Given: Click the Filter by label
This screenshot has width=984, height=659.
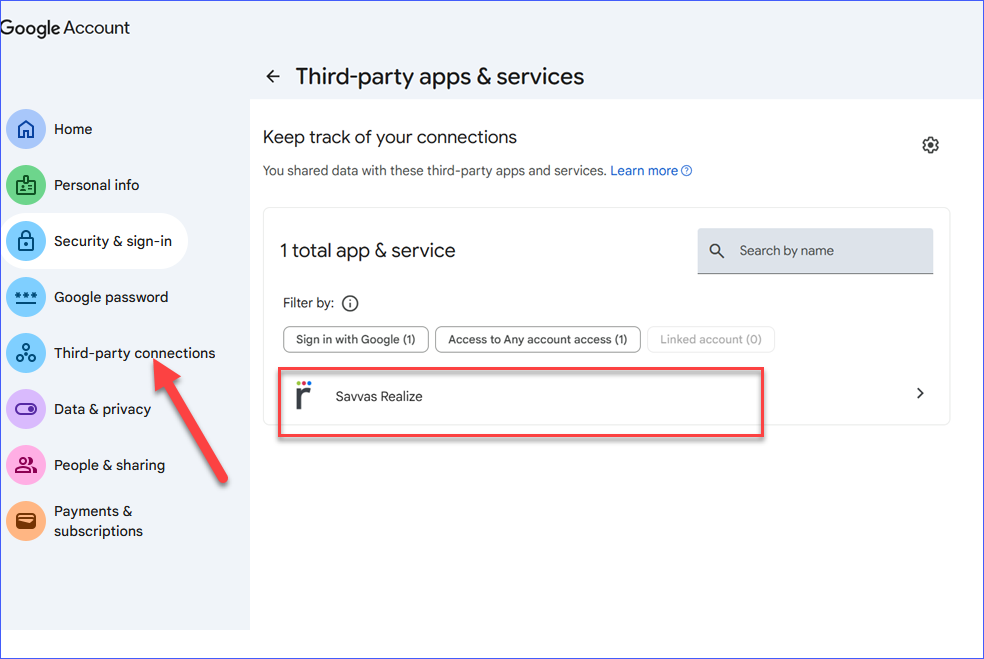Looking at the screenshot, I should (x=308, y=303).
